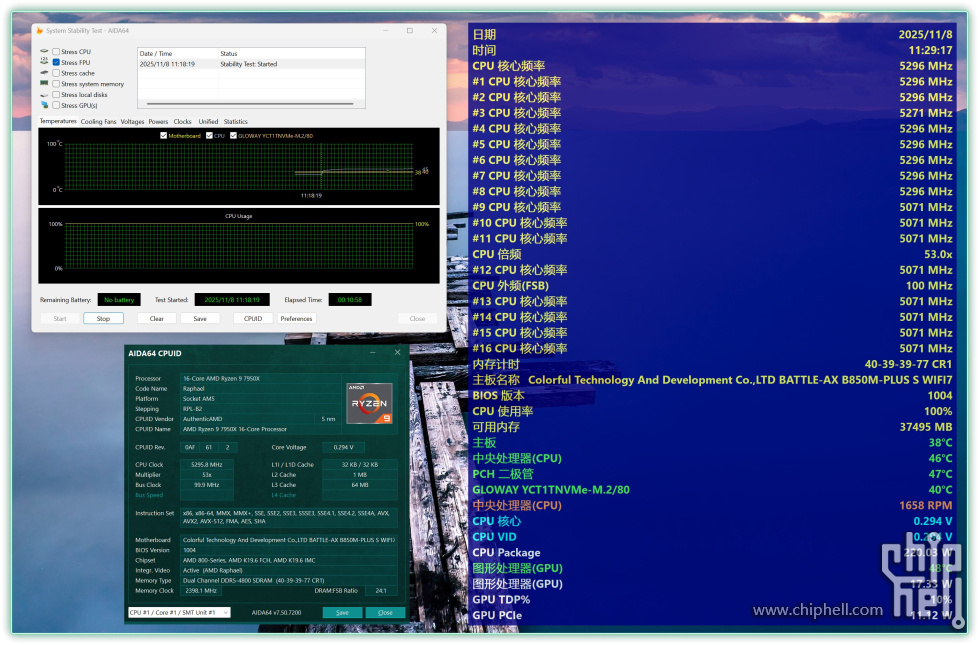Uncheck the Stress FPU checkbox
This screenshot has width=979, height=645.
pyautogui.click(x=56, y=62)
